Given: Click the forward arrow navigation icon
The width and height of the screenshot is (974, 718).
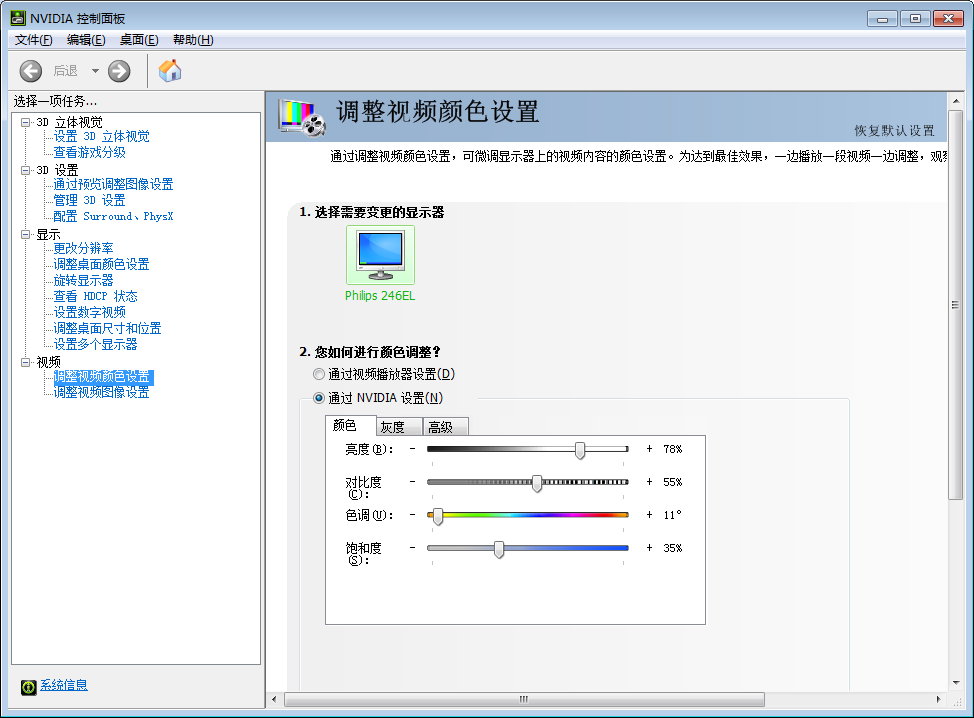Looking at the screenshot, I should click(119, 71).
